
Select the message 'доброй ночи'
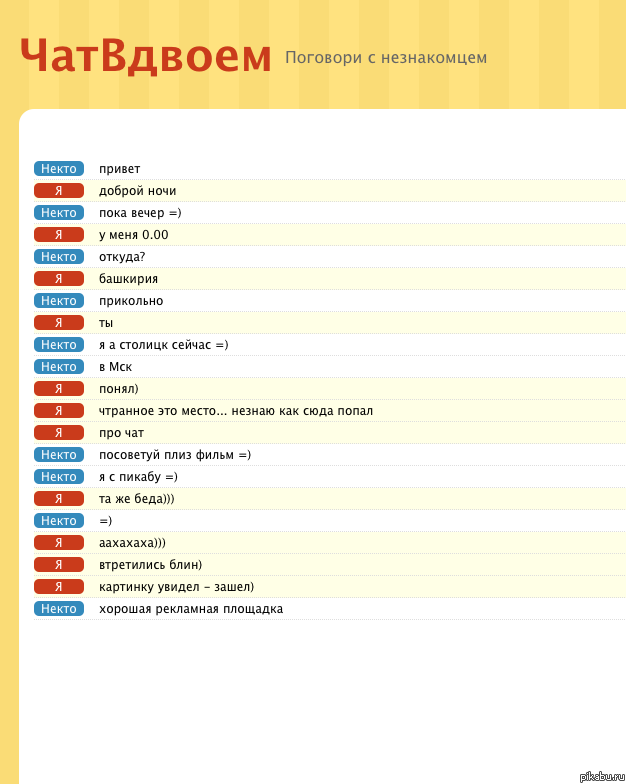[138, 191]
